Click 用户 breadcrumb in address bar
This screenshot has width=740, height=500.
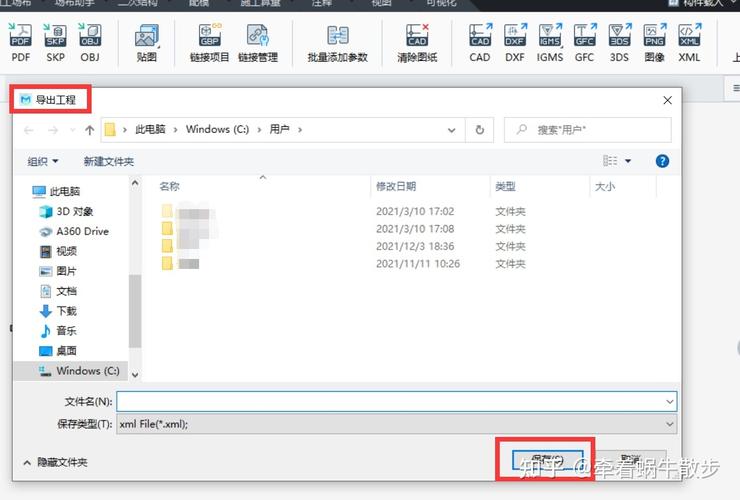pyautogui.click(x=279, y=129)
